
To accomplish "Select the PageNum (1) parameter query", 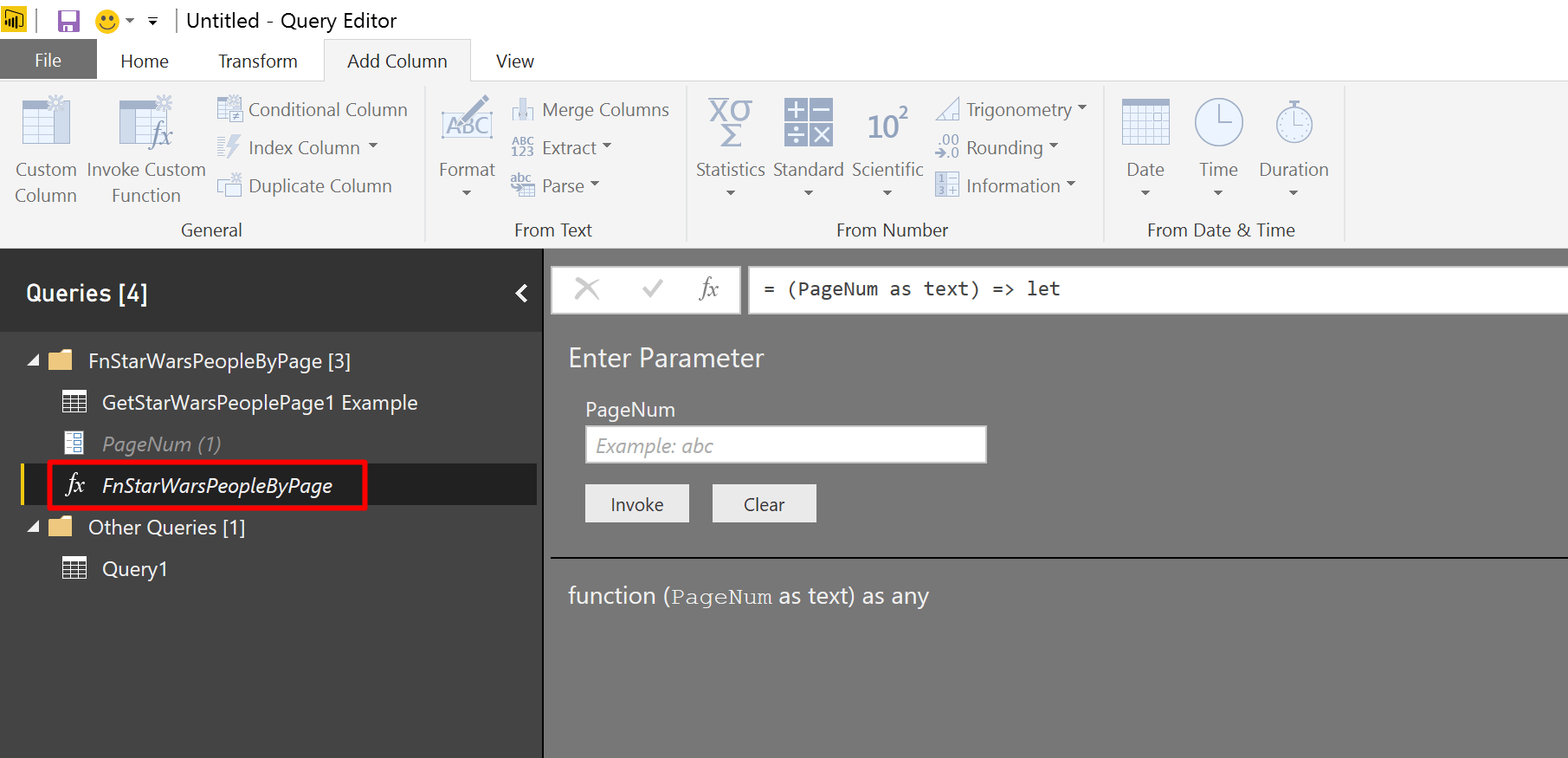I will [161, 444].
